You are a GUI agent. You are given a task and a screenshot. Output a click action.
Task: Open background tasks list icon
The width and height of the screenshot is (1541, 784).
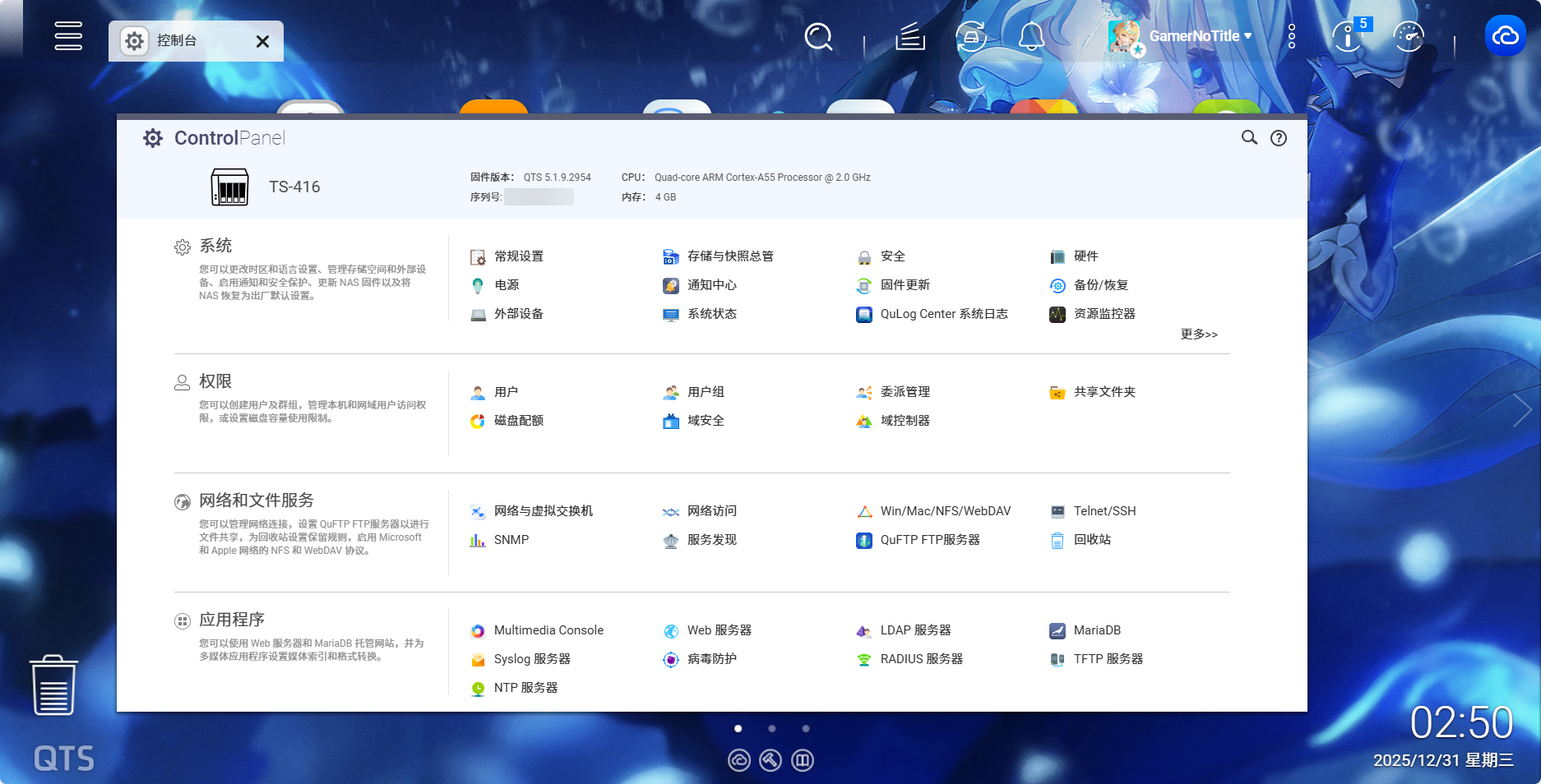pos(910,37)
